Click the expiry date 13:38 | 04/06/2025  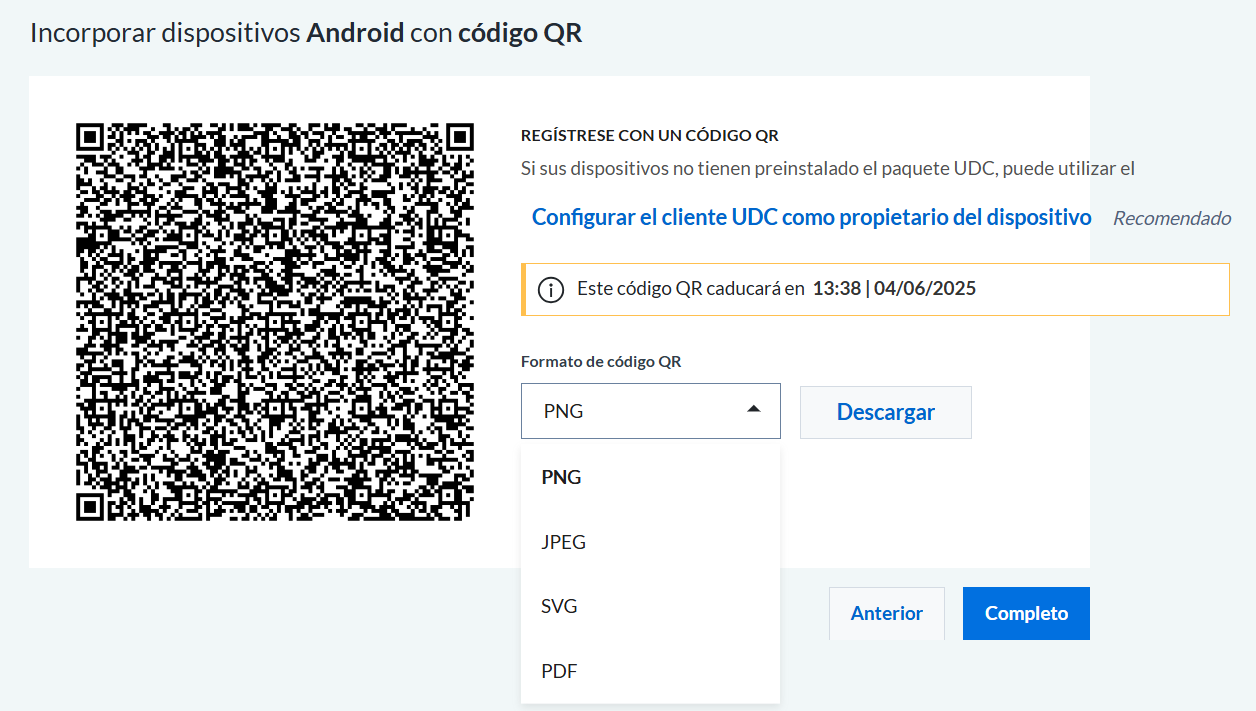pyautogui.click(x=894, y=289)
